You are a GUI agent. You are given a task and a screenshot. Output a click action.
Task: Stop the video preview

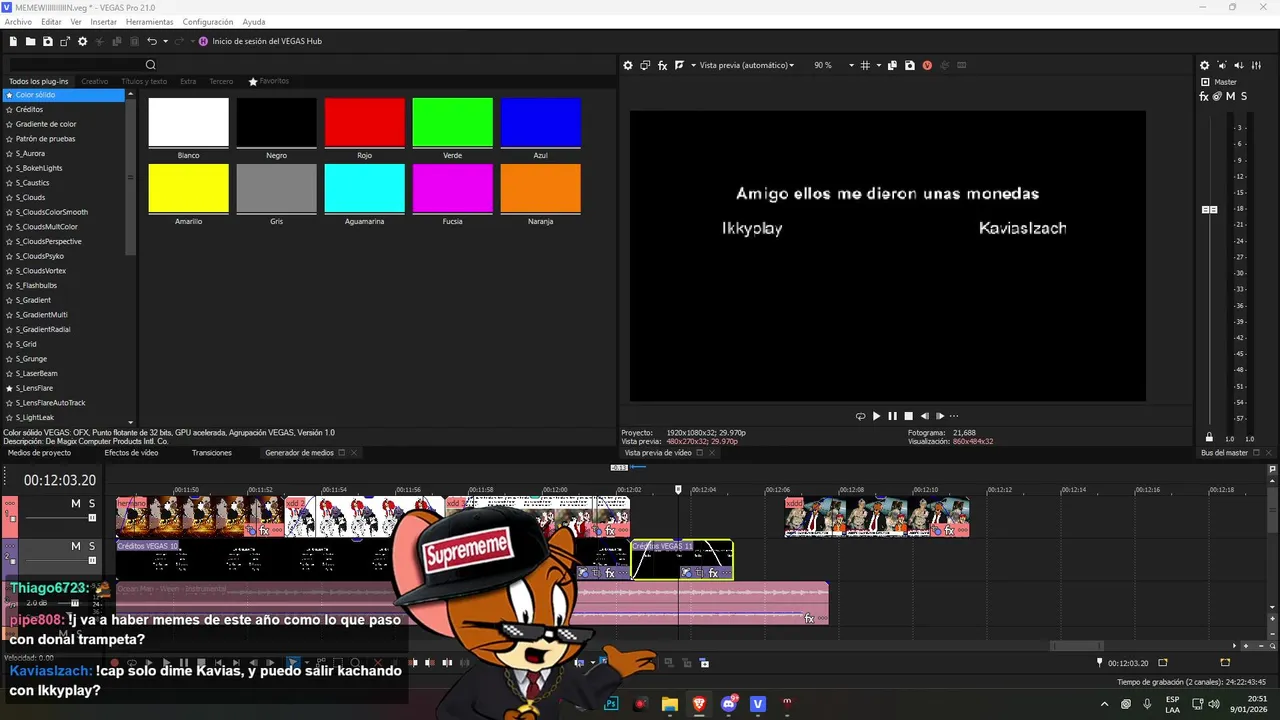point(908,416)
